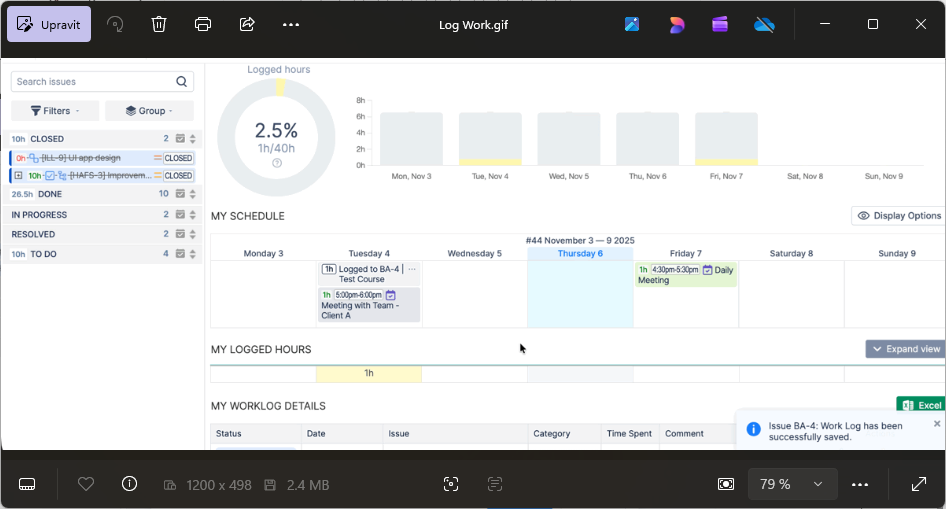Toggle the filmstrip view in the bottom-left corner
Screen dimensions: 946x509
[x=27, y=484]
